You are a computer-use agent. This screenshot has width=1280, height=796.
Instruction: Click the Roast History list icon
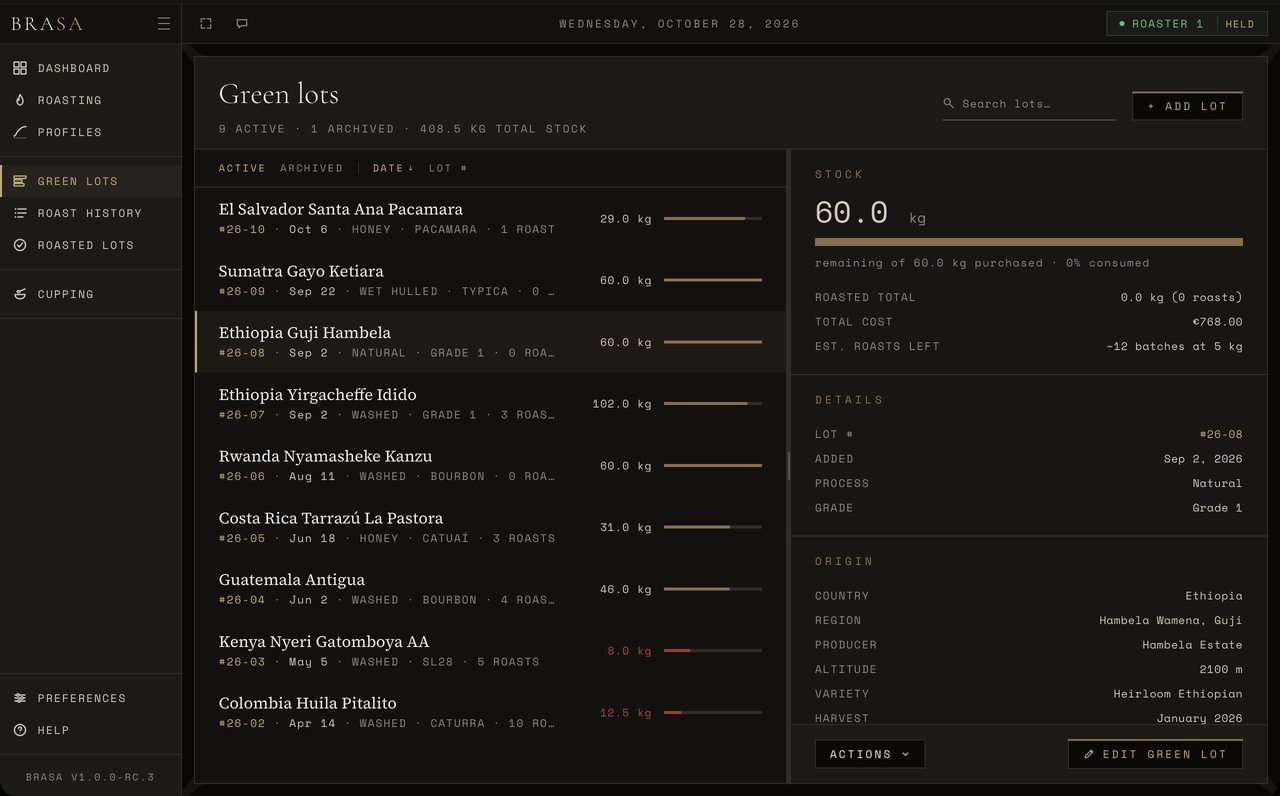(x=20, y=213)
